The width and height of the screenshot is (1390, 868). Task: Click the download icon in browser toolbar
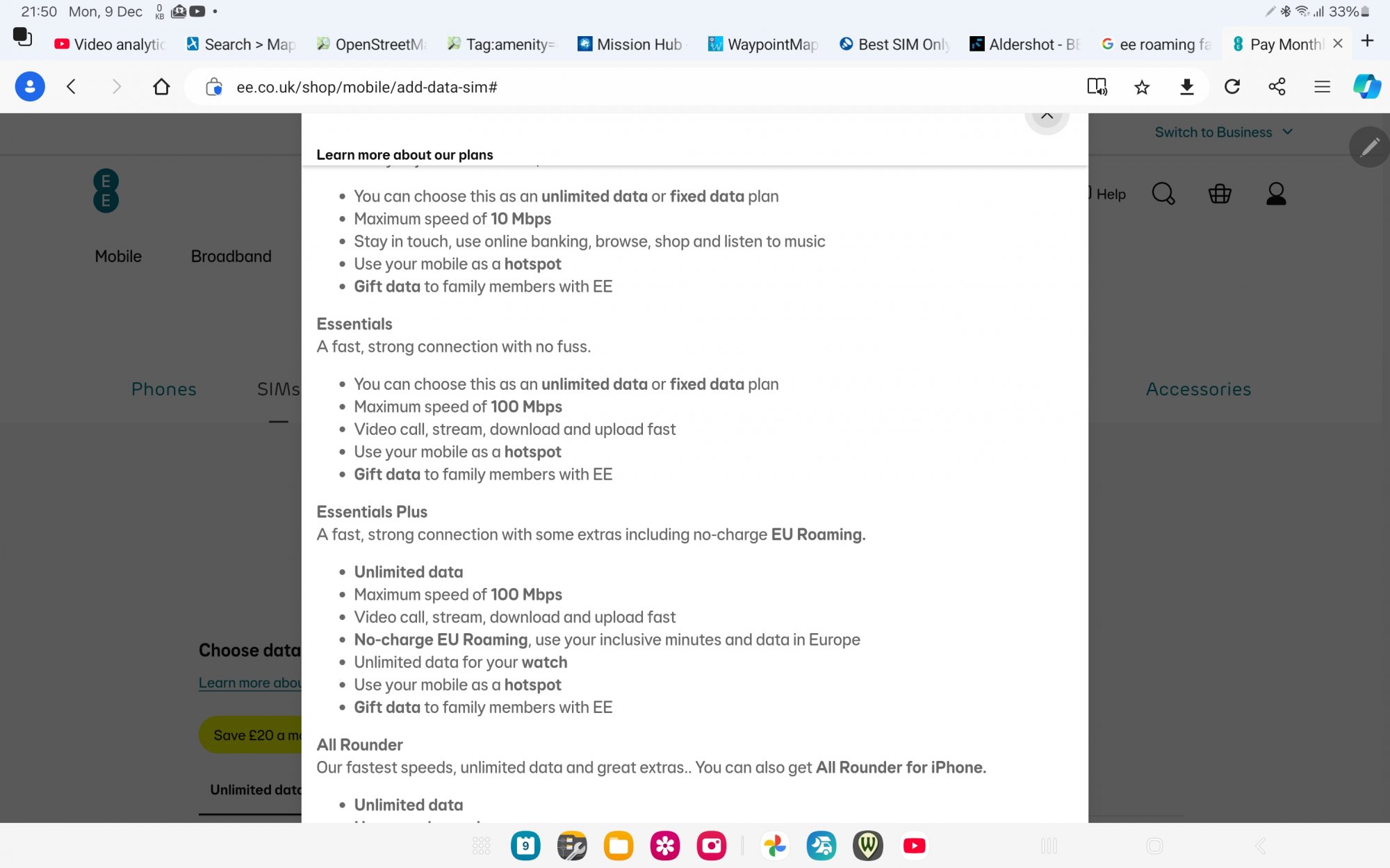[1186, 87]
